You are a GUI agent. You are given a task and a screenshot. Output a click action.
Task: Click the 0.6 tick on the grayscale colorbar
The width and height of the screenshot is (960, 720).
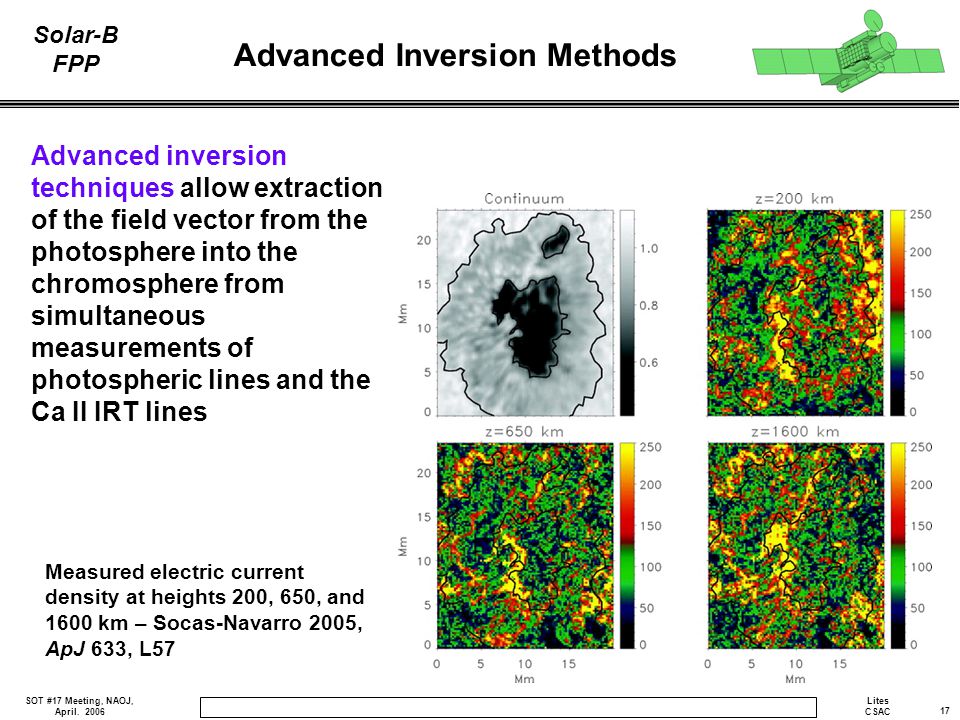point(649,362)
